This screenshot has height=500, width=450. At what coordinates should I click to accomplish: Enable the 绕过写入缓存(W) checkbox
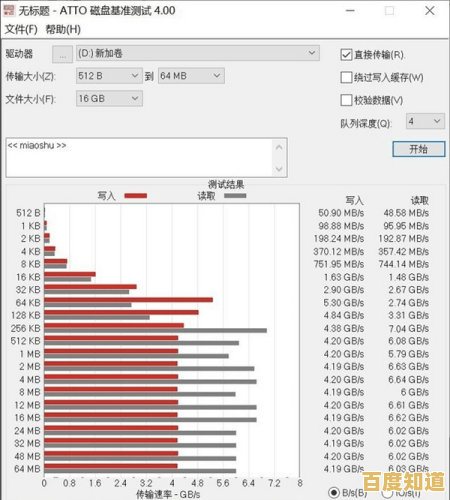(346, 77)
